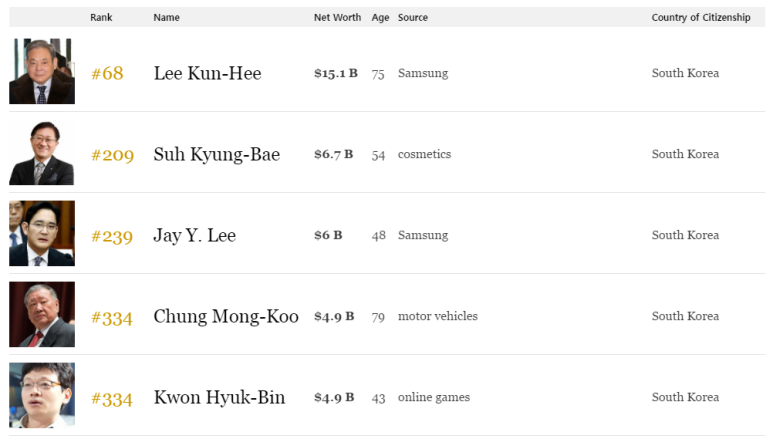Viewport: 773px width, 439px height.
Task: Sort by Net Worth column header
Action: pos(337,18)
